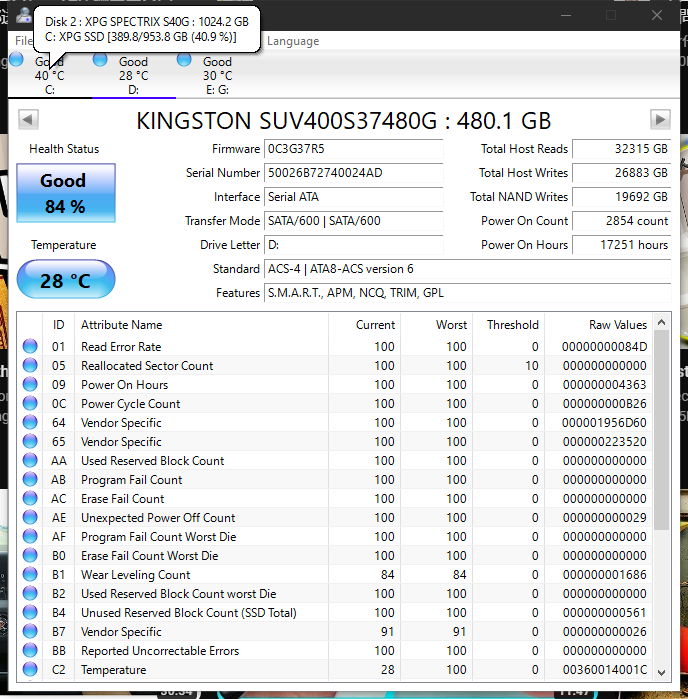688x699 pixels.
Task: Click the Transfer Mode field SATA/600
Action: tap(354, 221)
